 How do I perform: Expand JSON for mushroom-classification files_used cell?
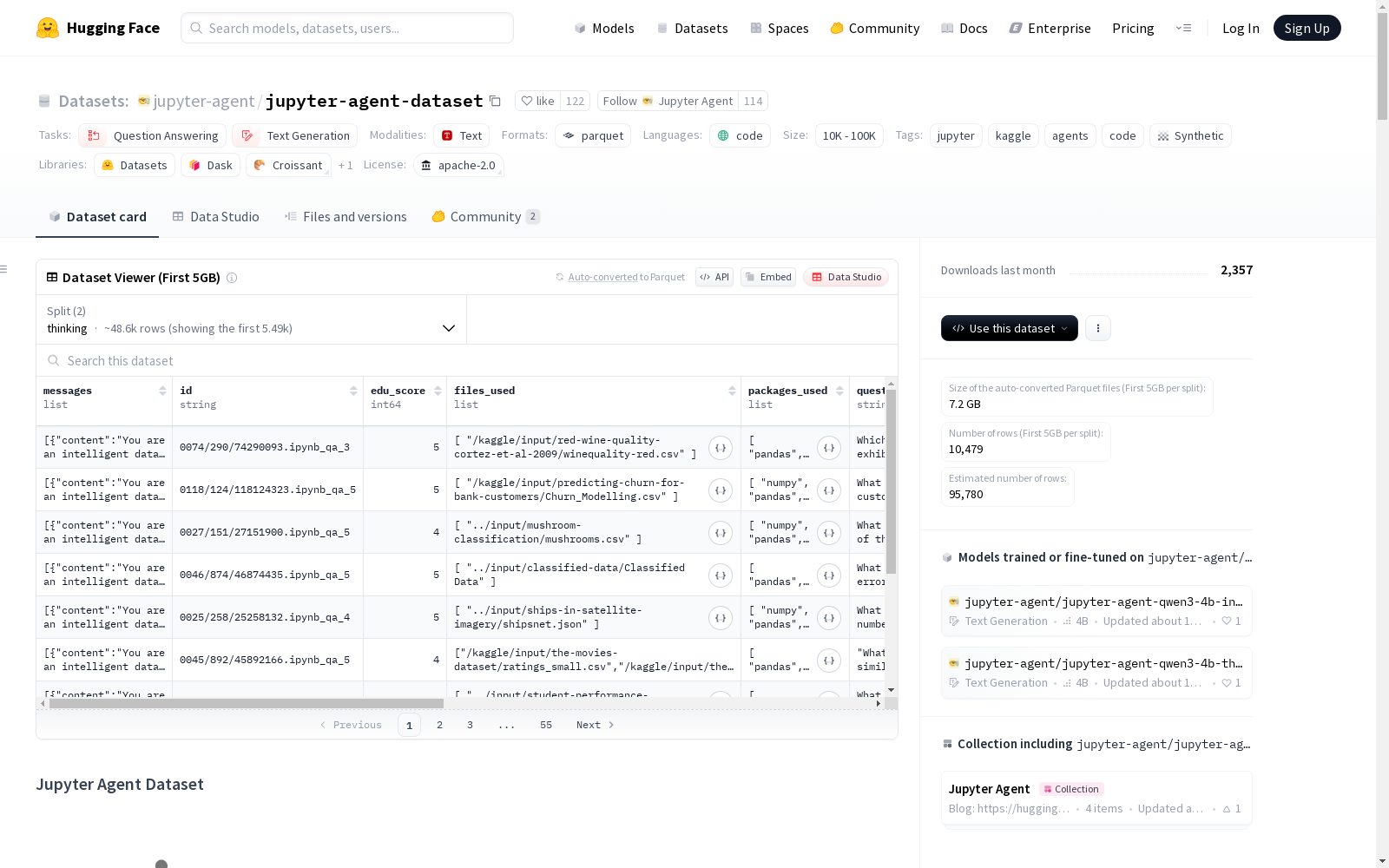[x=721, y=533]
